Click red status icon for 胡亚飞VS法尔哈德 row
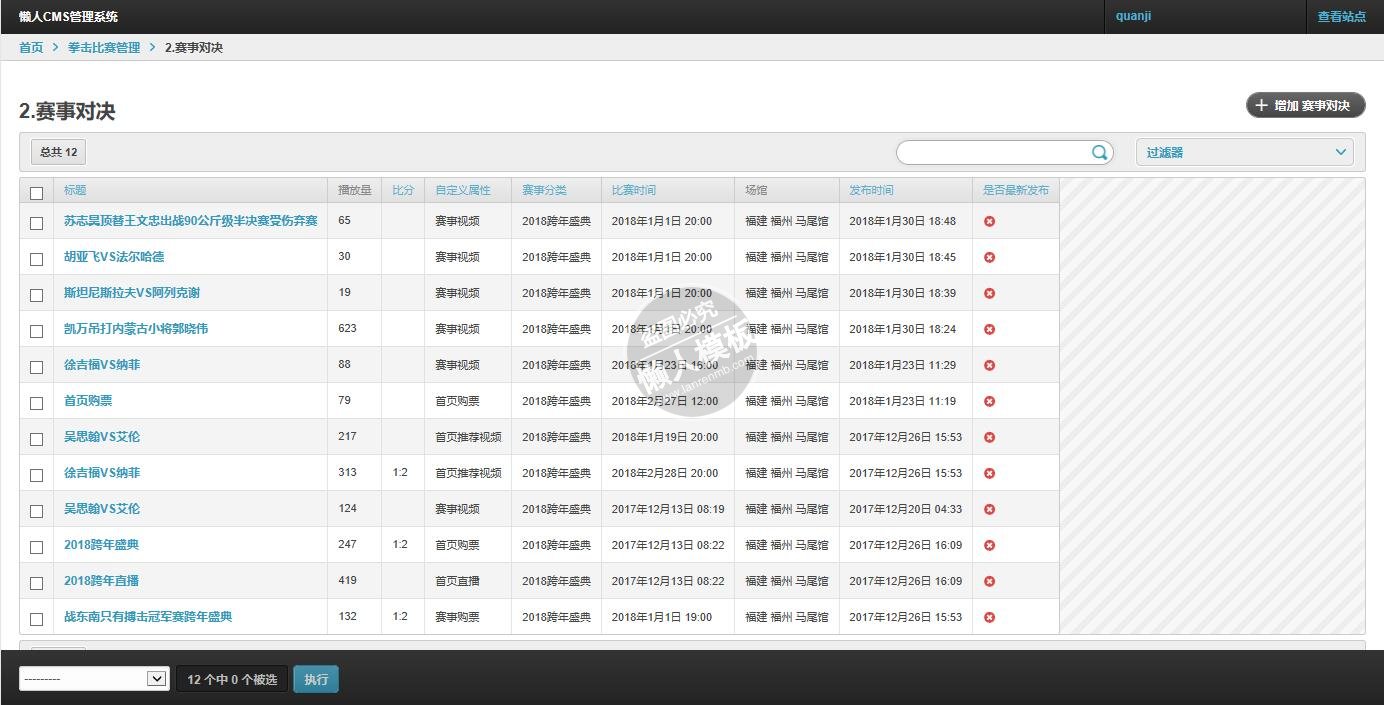The height and width of the screenshot is (705, 1384). click(x=989, y=257)
